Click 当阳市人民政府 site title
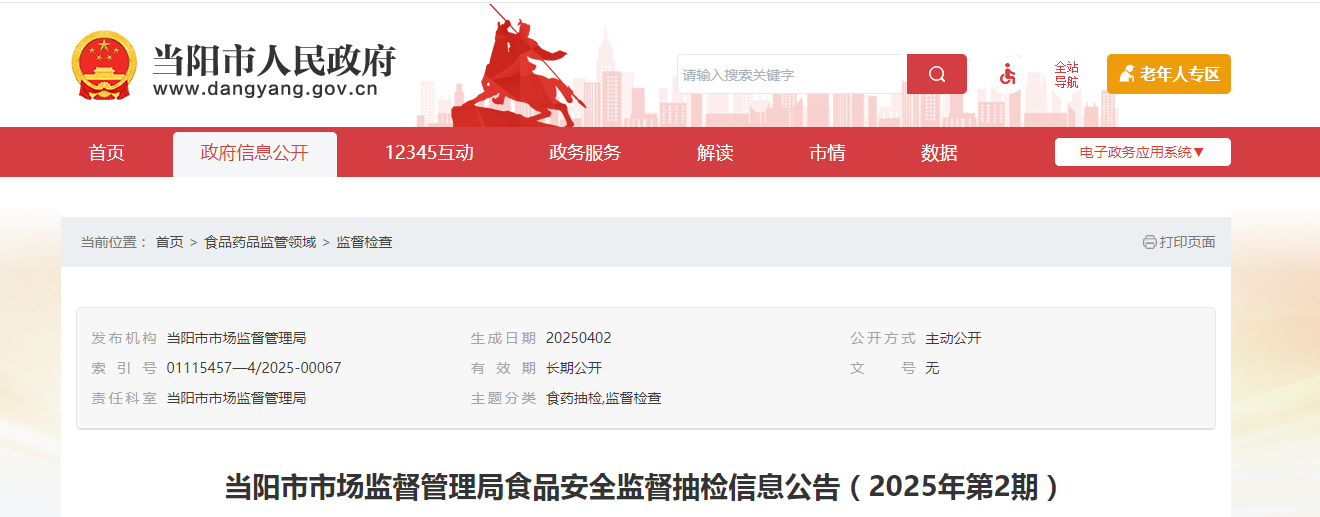The height and width of the screenshot is (517, 1320). tap(275, 60)
